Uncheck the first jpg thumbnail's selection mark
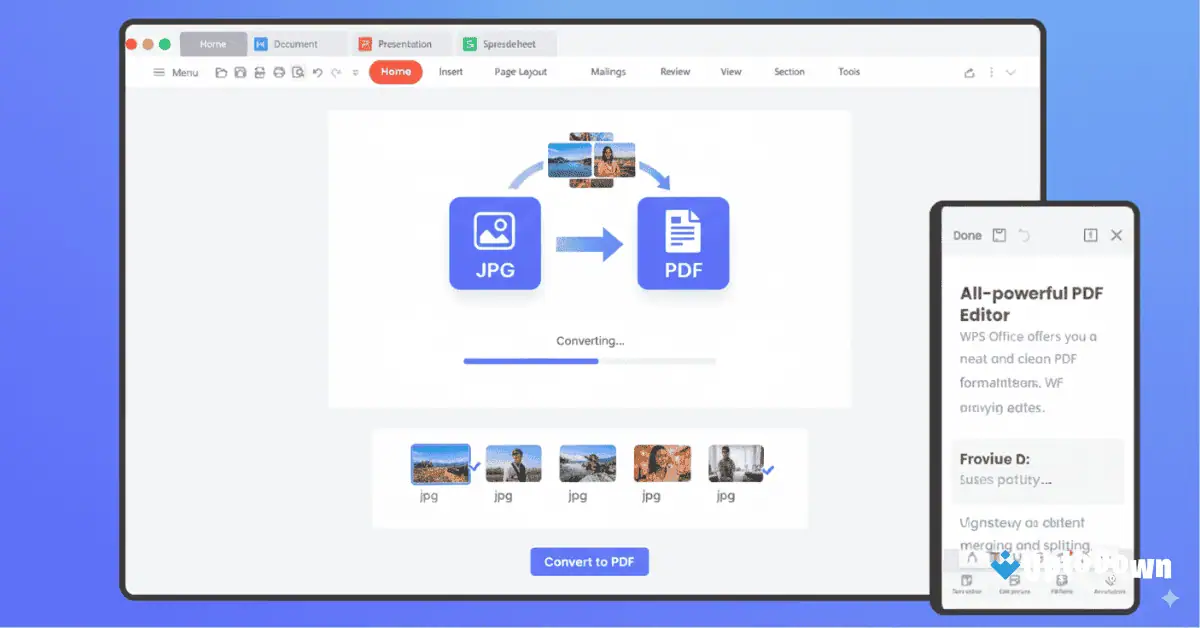1200x628 pixels. click(x=477, y=466)
